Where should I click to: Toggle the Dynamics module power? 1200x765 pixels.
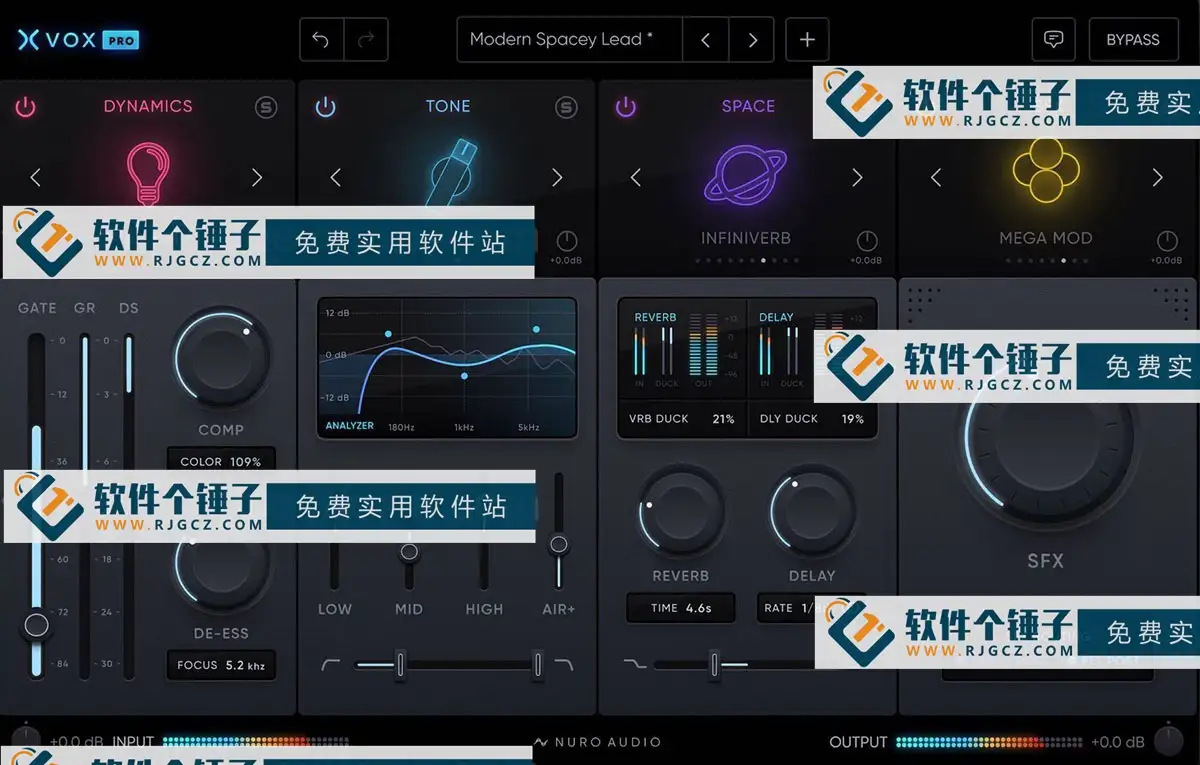point(26,107)
